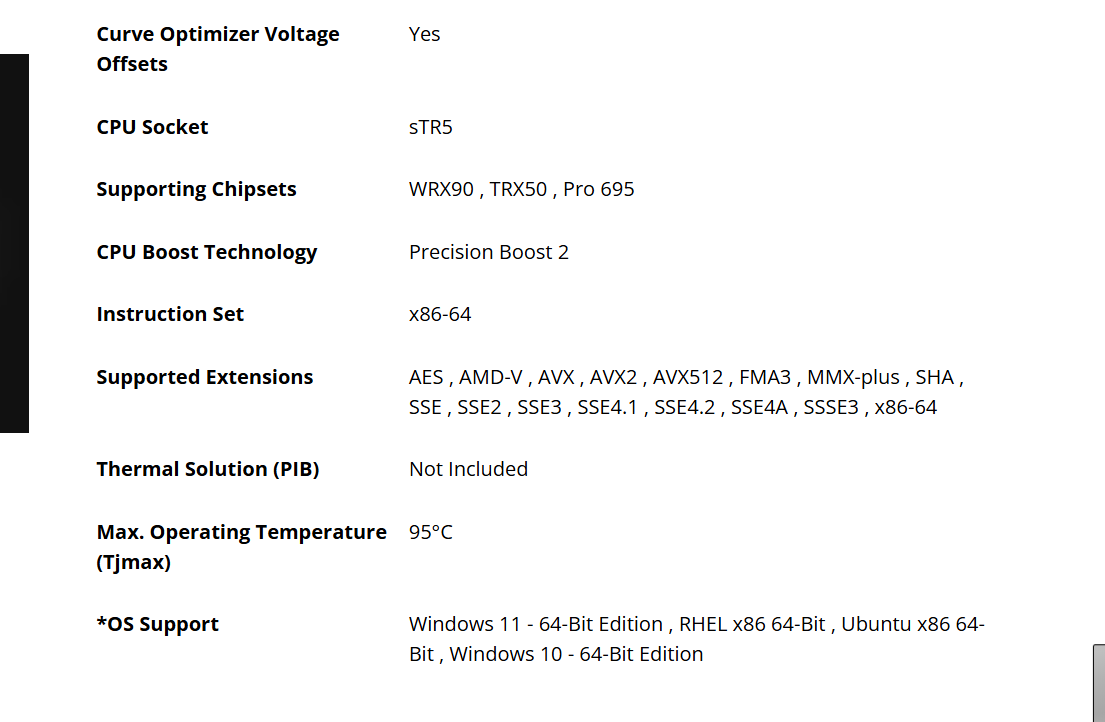The image size is (1105, 722).
Task: Click the 'Max. Operating Temperature (Tjmax)' label
Action: tap(241, 547)
